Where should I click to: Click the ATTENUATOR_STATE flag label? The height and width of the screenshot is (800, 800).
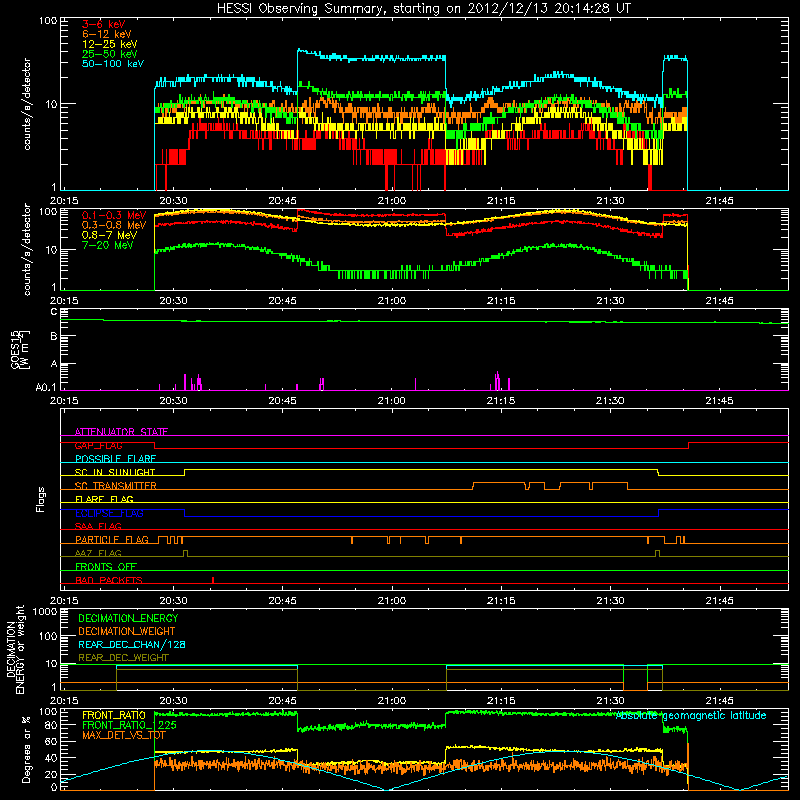(121, 432)
